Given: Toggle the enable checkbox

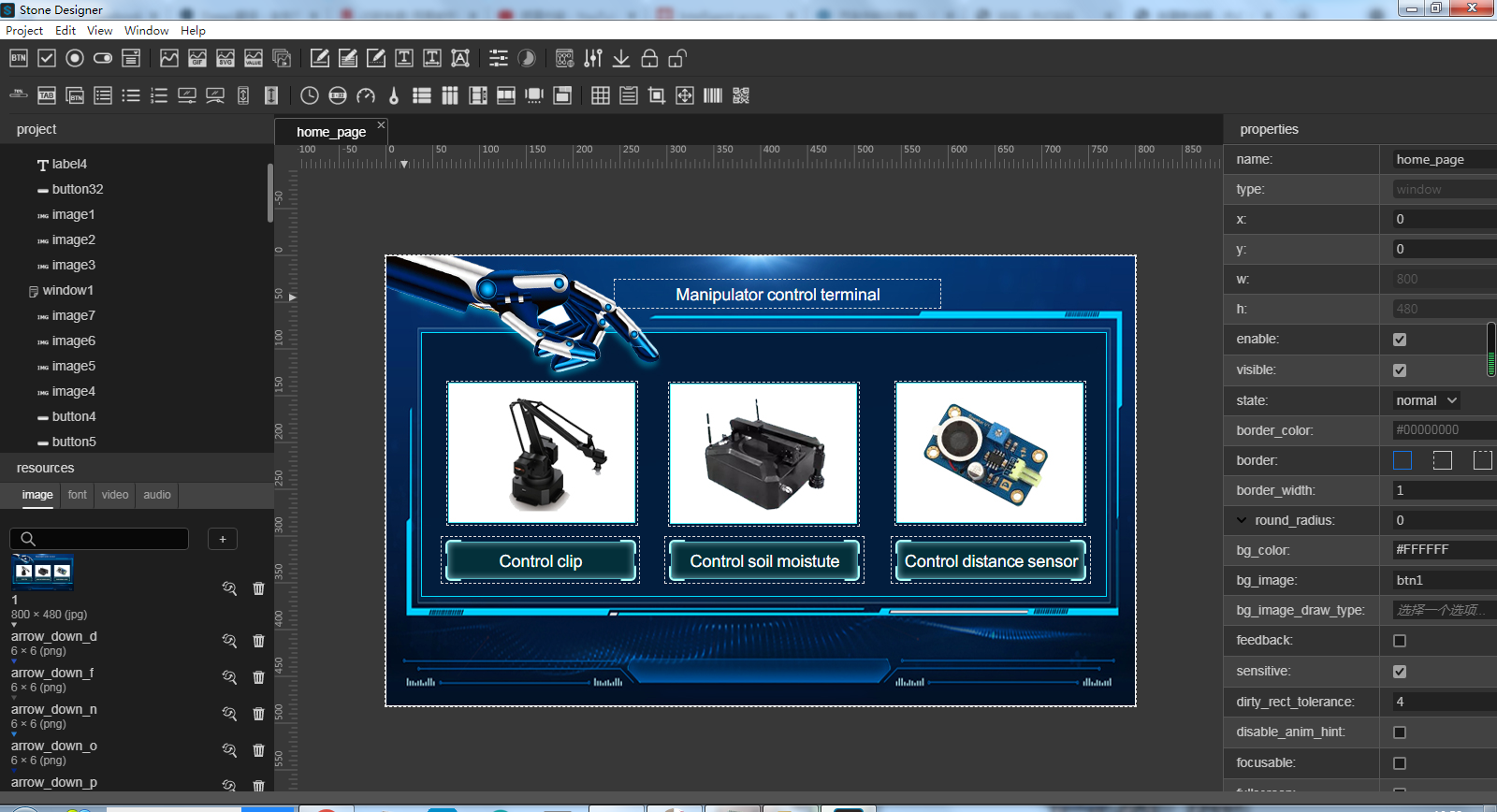Looking at the screenshot, I should coord(1400,340).
